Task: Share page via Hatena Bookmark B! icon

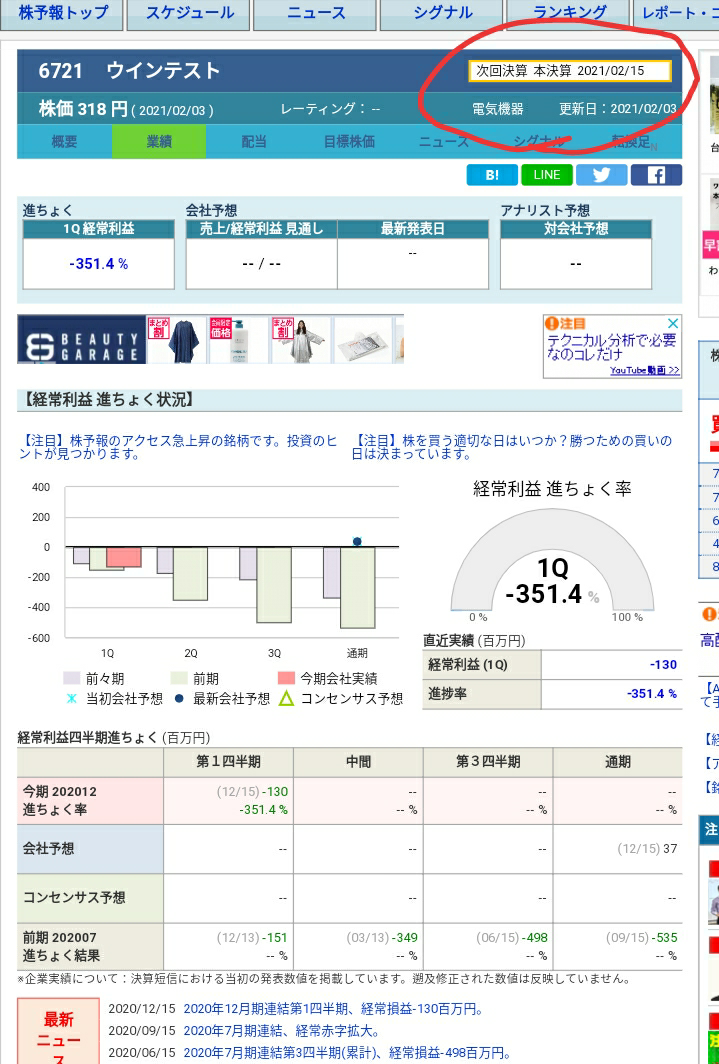Action: [492, 175]
